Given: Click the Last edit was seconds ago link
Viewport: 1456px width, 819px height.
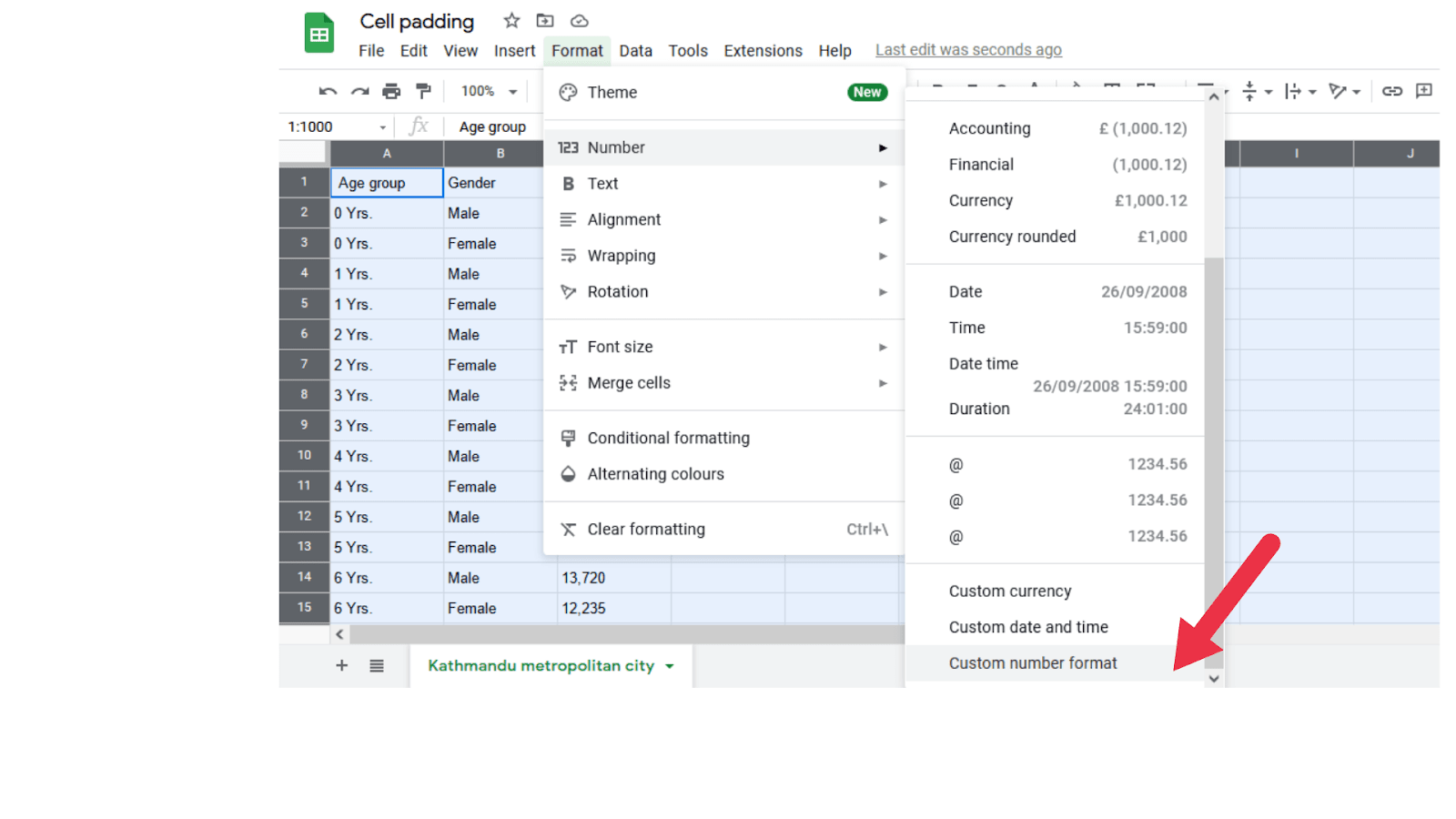Looking at the screenshot, I should pyautogui.click(x=967, y=49).
